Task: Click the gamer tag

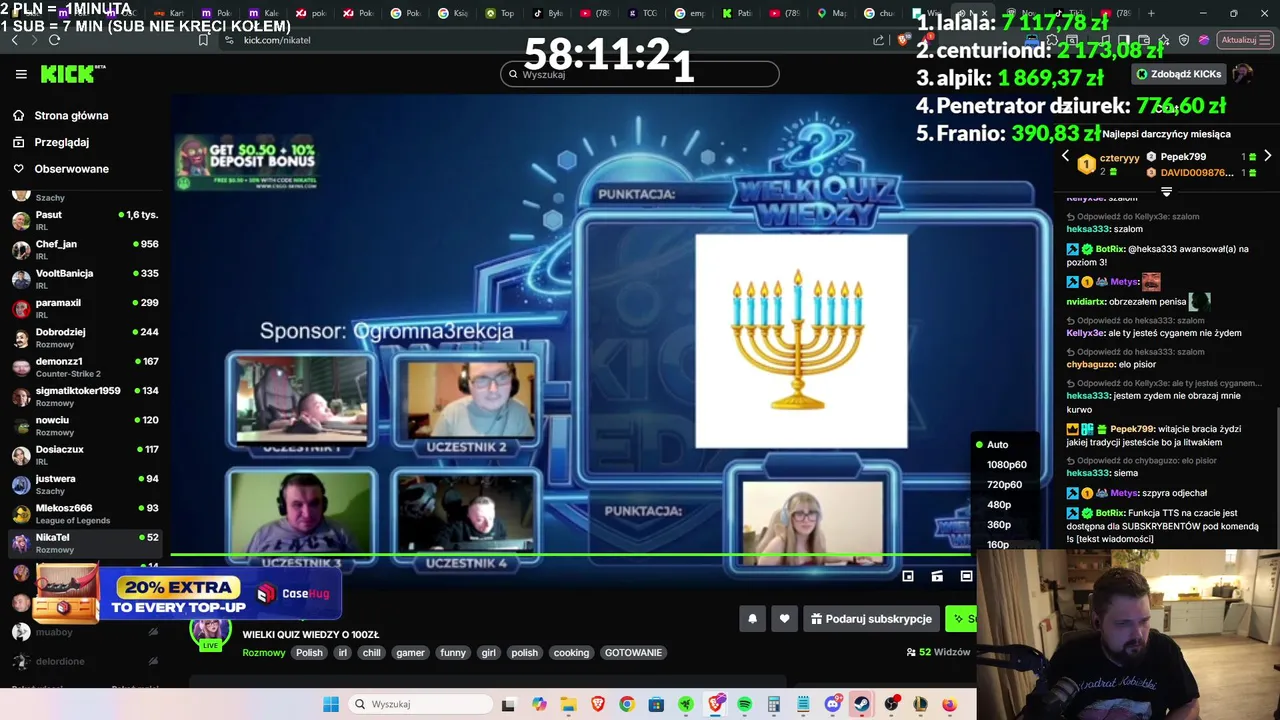Action: (x=411, y=652)
